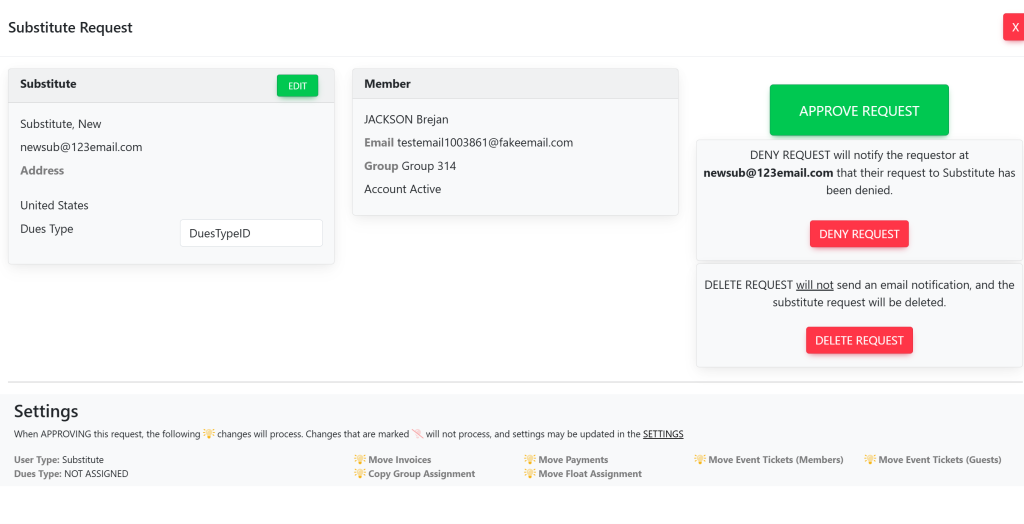Click the yellow process icon in Settings description
The image size is (1024, 524).
[x=209, y=434]
